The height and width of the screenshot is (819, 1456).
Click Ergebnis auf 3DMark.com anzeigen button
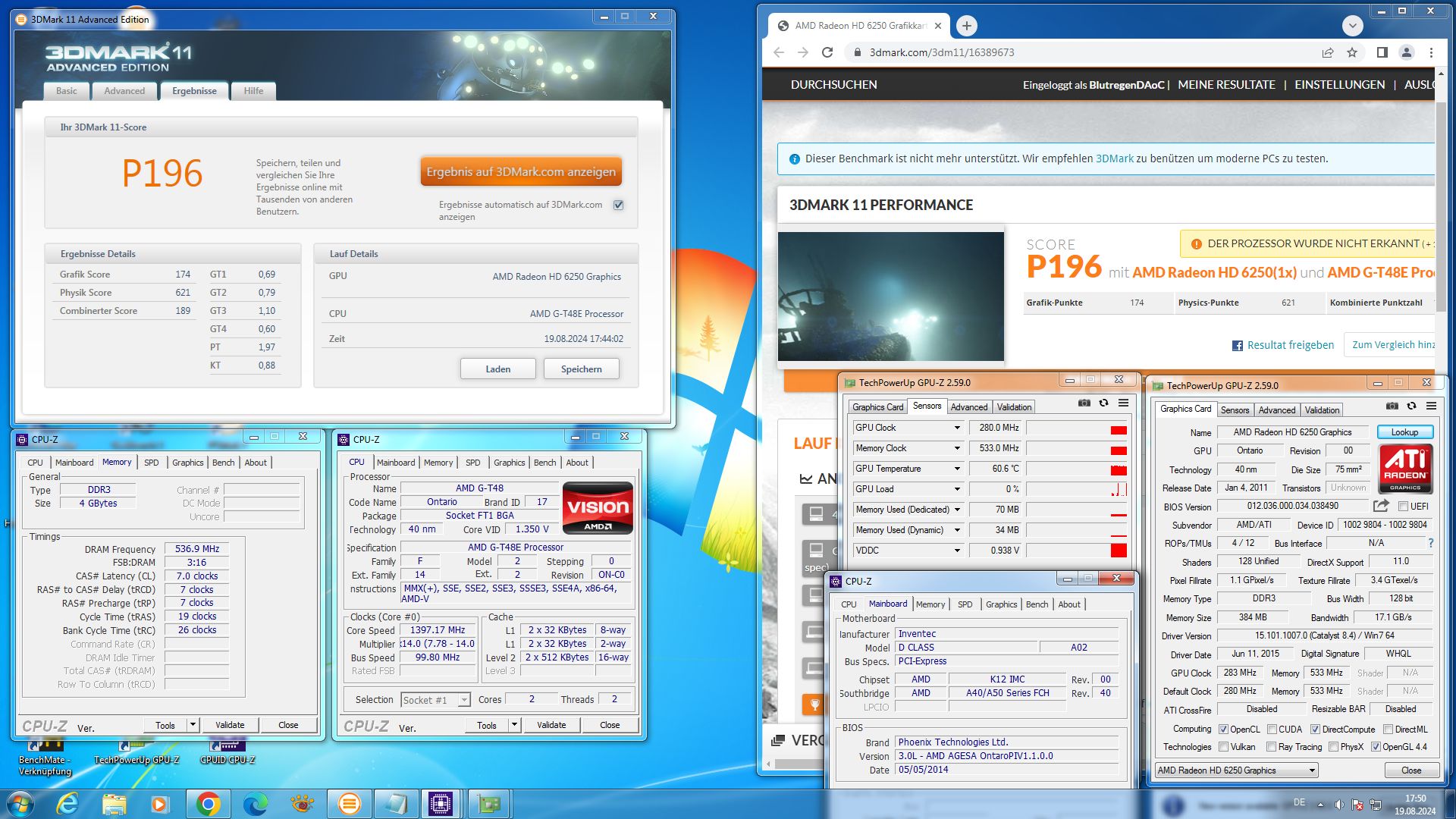521,172
